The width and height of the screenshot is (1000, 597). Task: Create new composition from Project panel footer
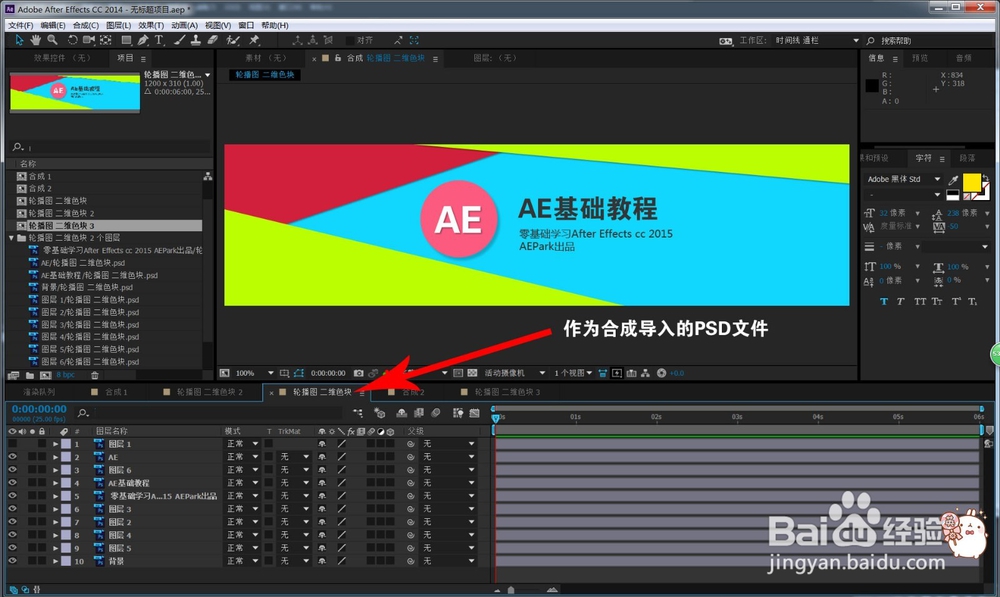click(x=45, y=375)
